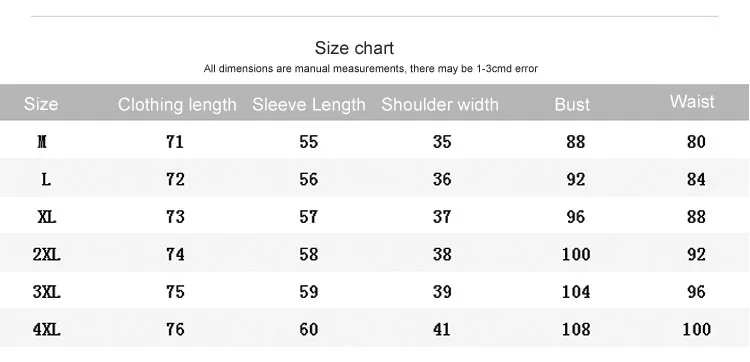Click the Bust column header
The image size is (750, 362).
pyautogui.click(x=572, y=105)
